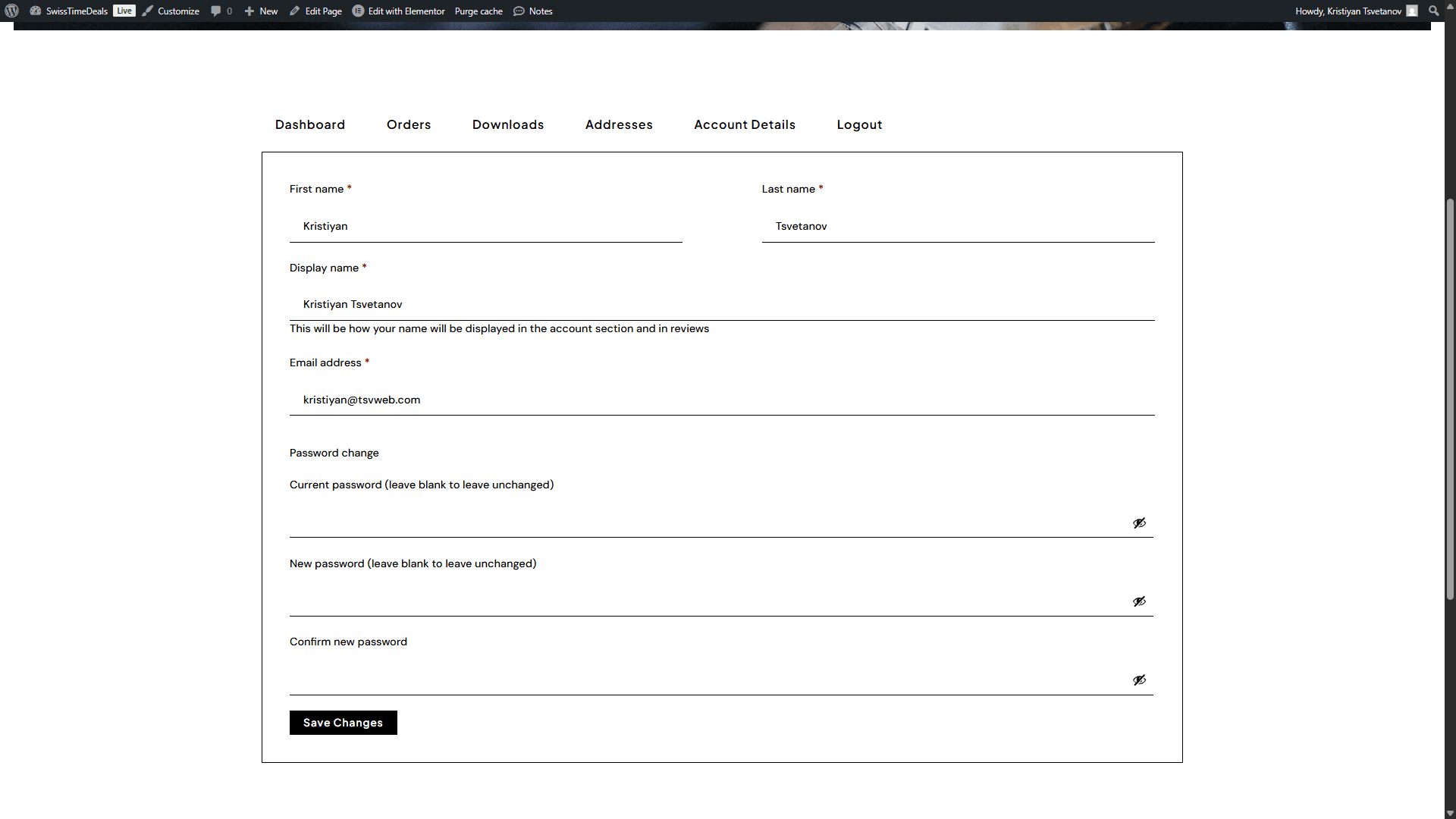
Task: Click the user avatar next to Howdy
Action: (1412, 11)
